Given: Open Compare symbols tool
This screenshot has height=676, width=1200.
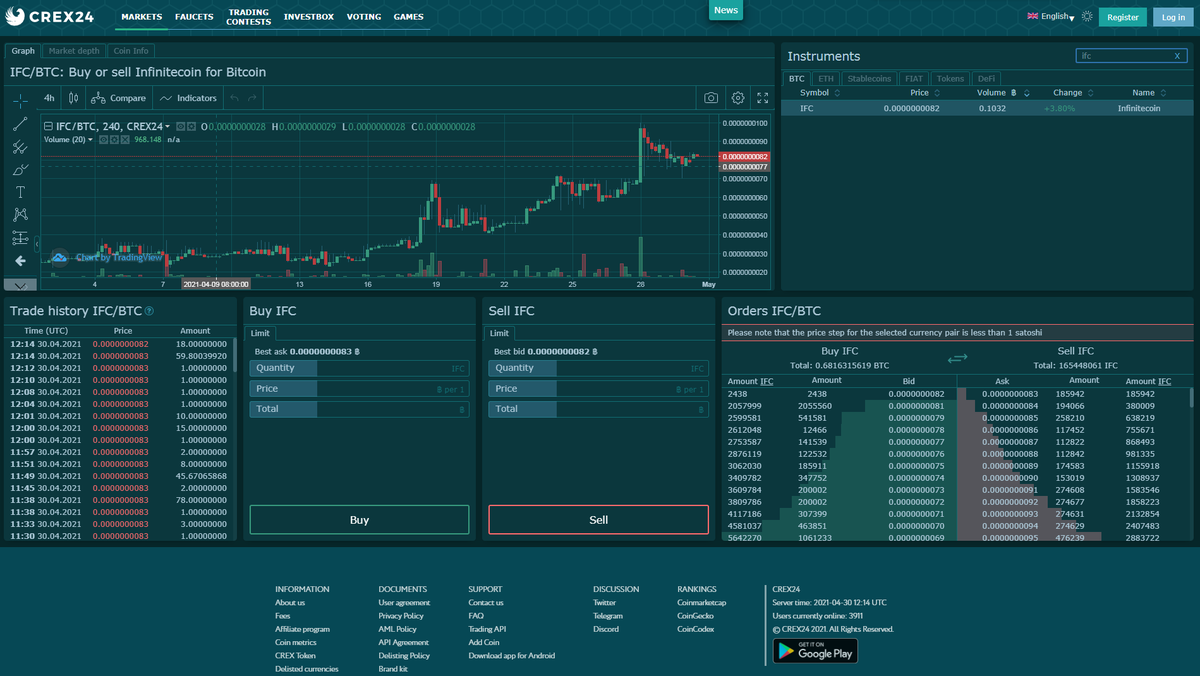Looking at the screenshot, I should pos(118,98).
